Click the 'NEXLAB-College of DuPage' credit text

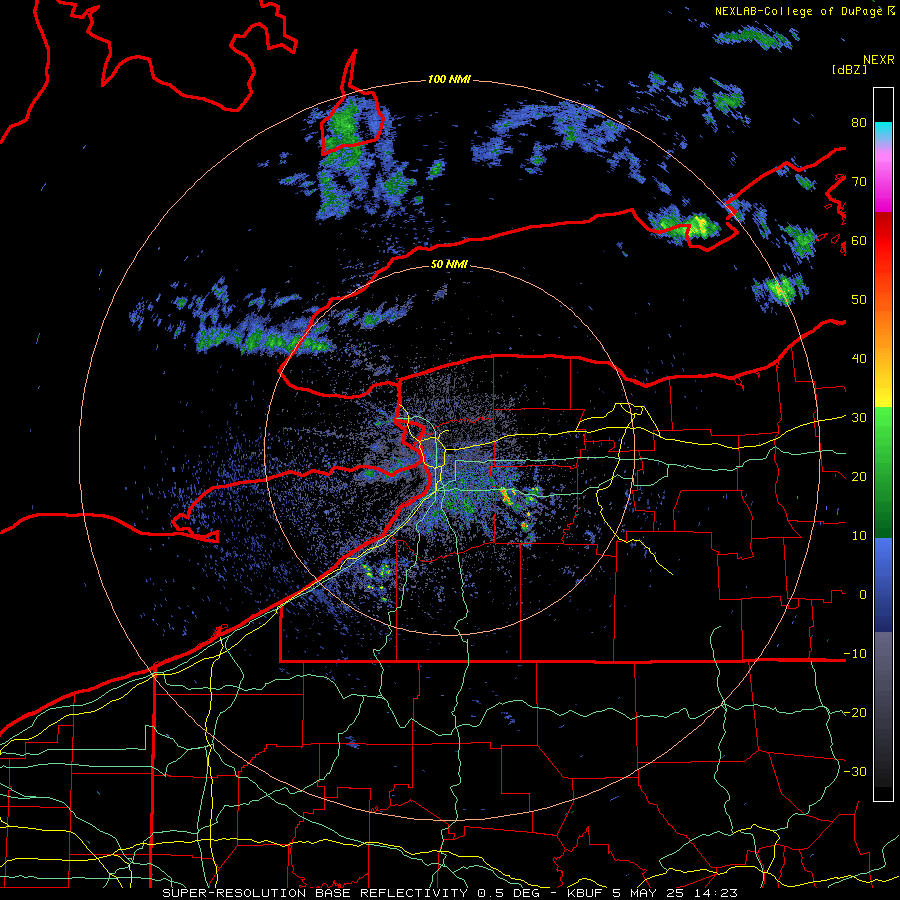pyautogui.click(x=798, y=11)
